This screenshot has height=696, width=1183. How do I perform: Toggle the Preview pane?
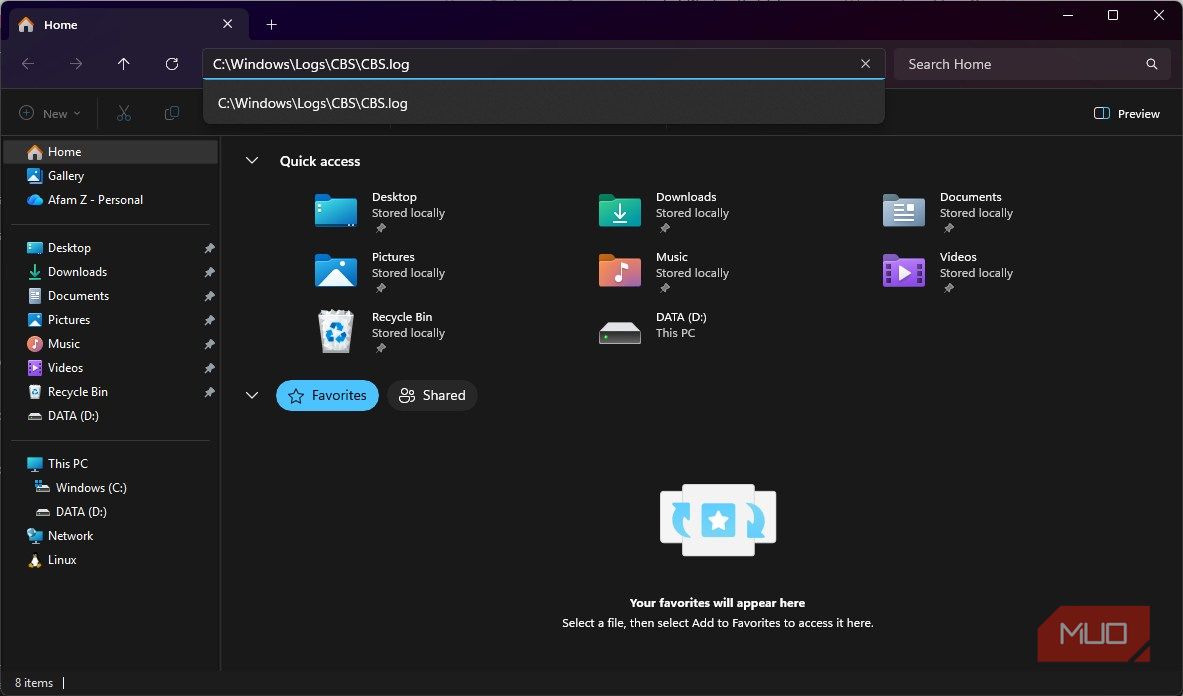(1126, 113)
